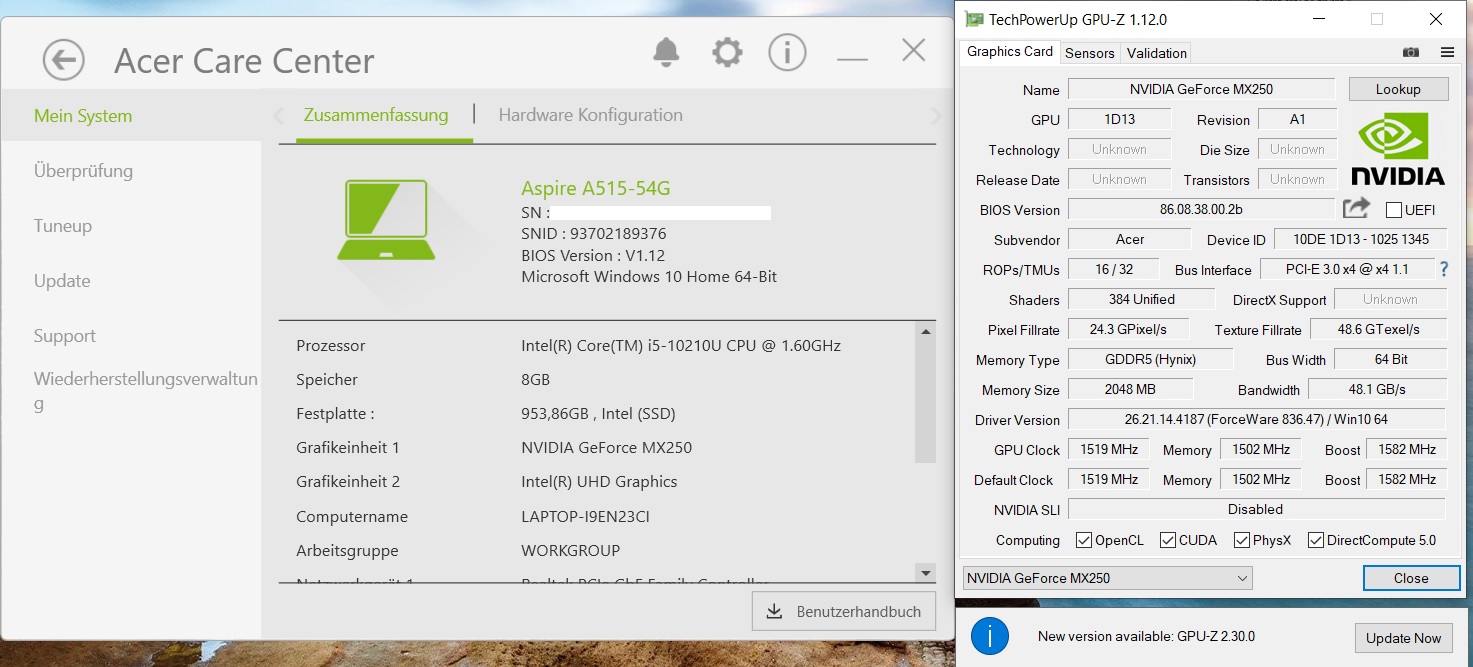Click the NVIDIA logo in GPU-Z

[1397, 148]
